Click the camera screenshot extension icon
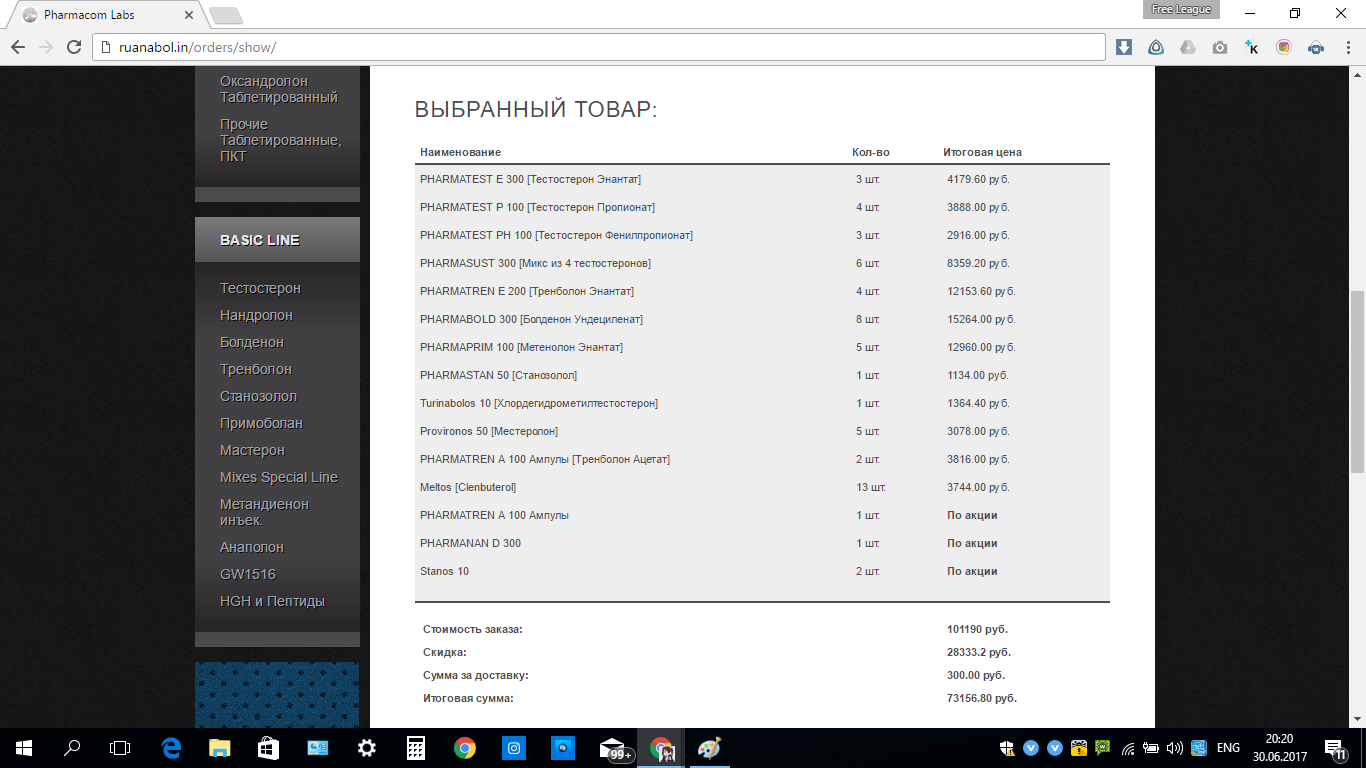The image size is (1366, 768). click(1220, 47)
